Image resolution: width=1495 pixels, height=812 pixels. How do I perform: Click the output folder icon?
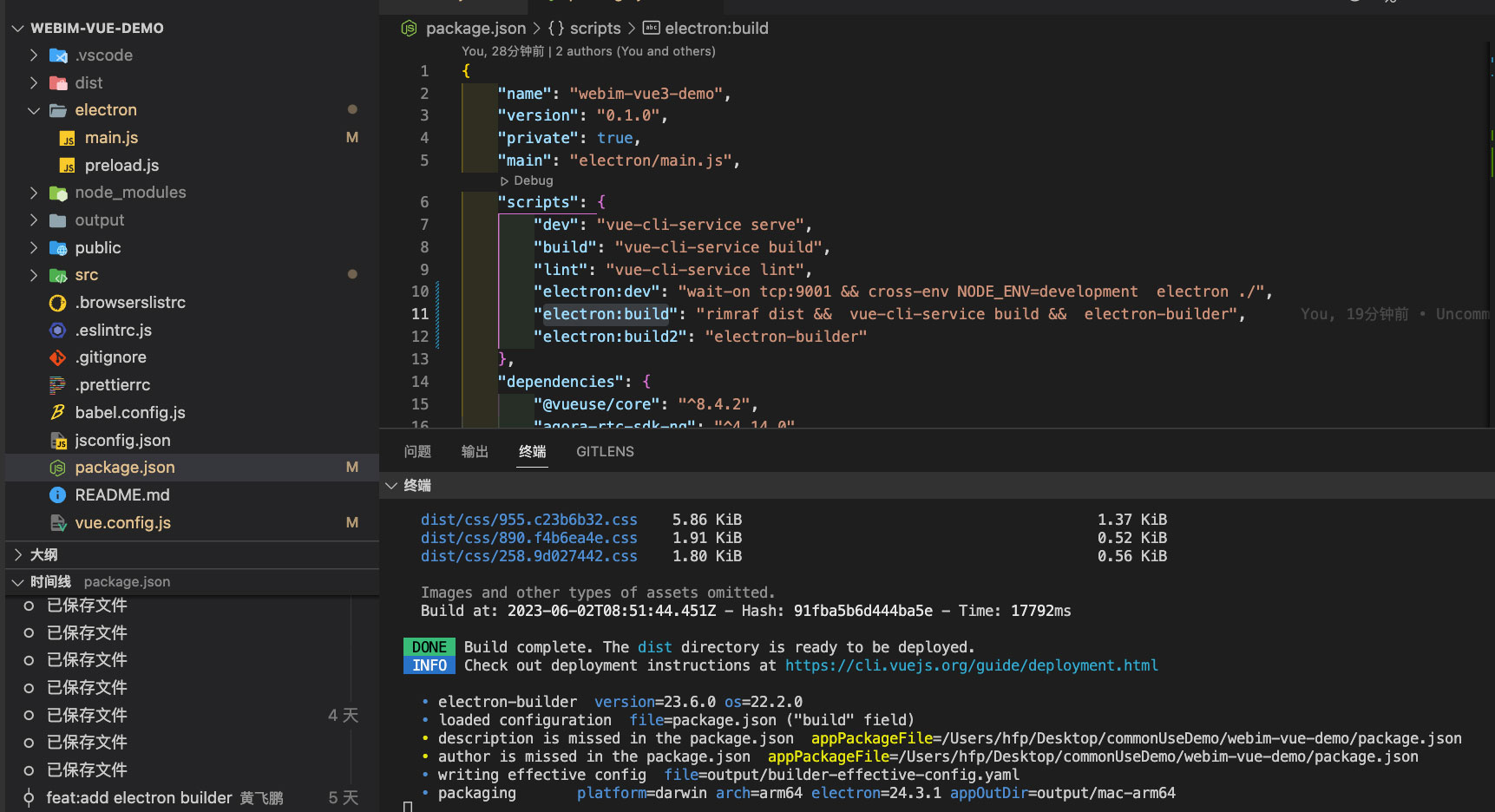[58, 220]
